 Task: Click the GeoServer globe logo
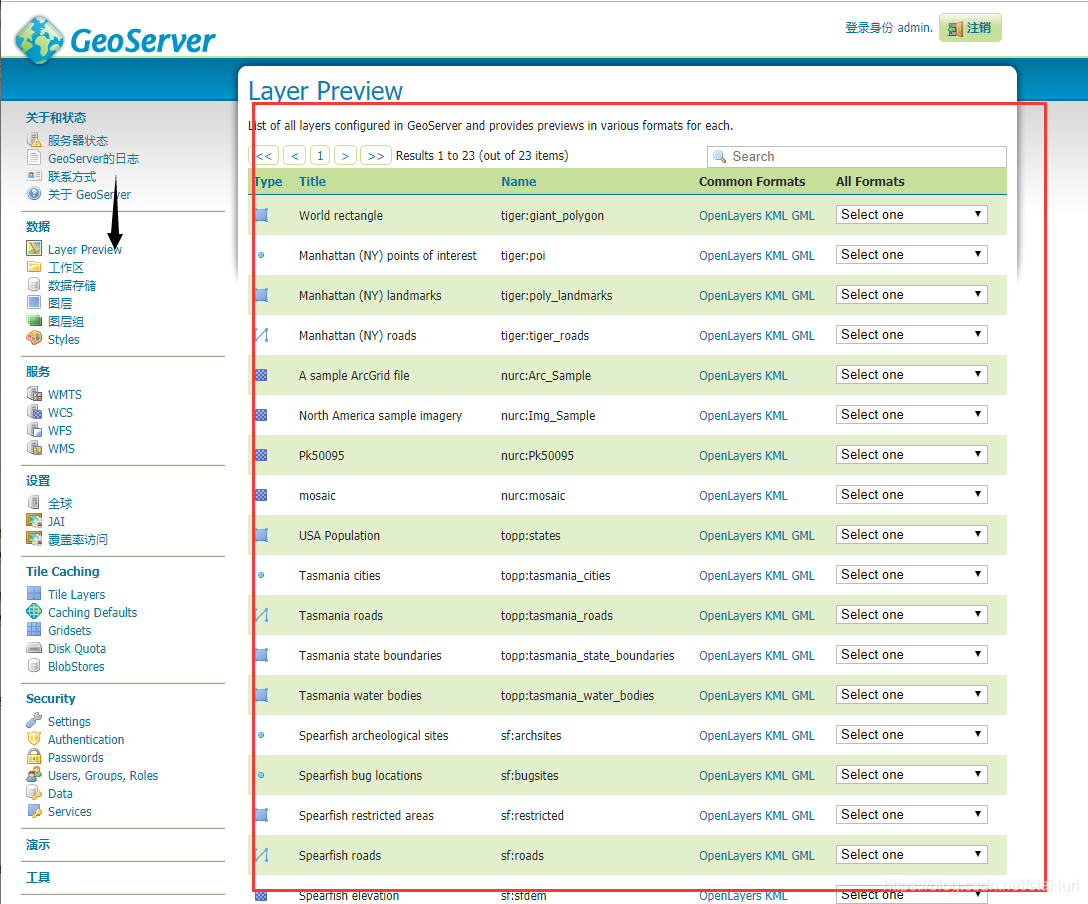40,40
